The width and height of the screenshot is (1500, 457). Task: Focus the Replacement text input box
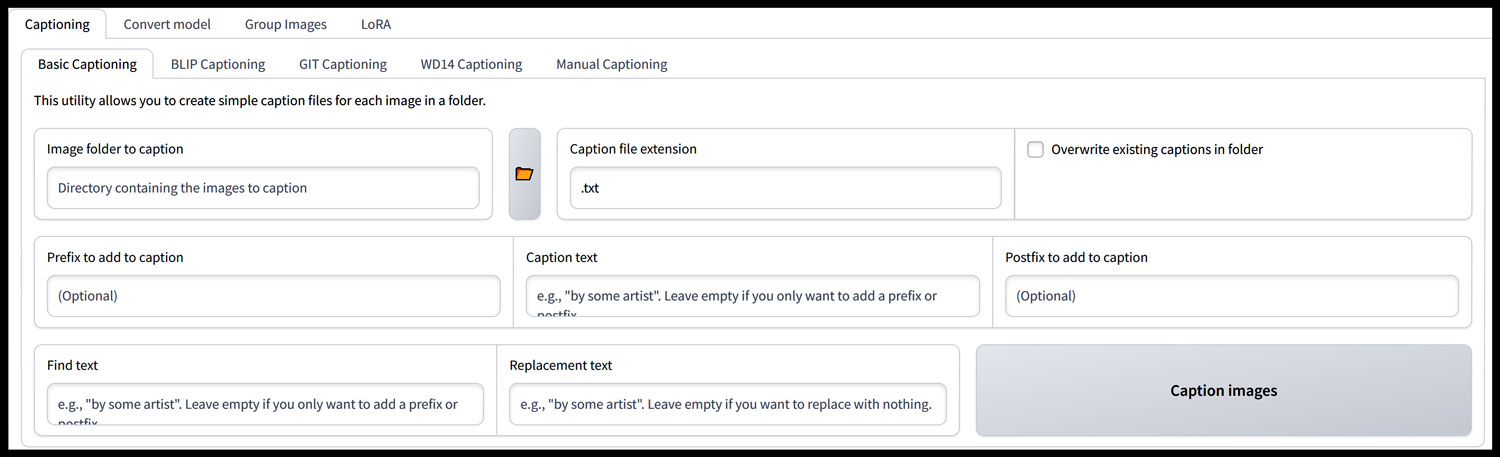coord(727,404)
